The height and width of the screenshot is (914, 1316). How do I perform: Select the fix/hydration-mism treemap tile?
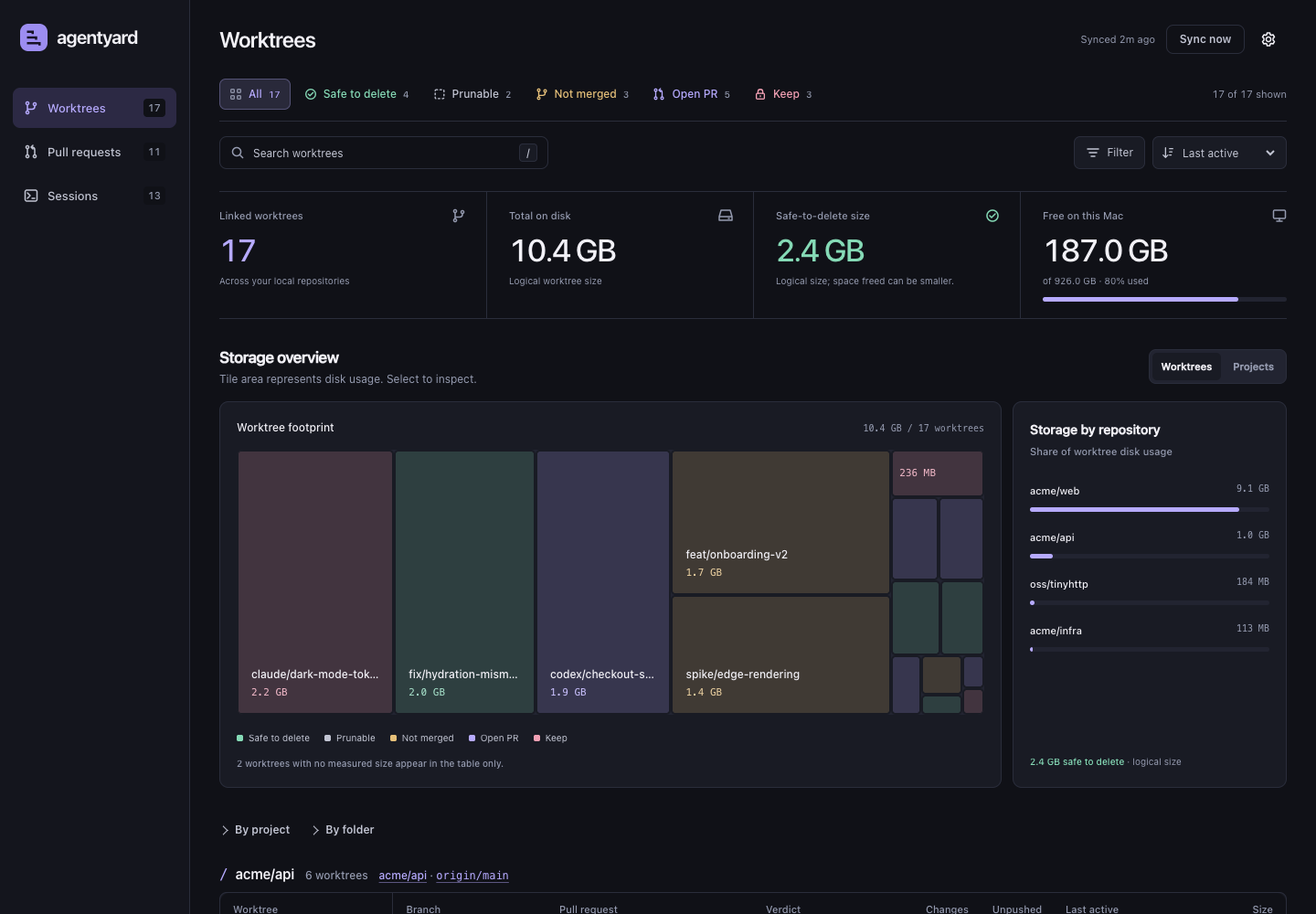coord(464,582)
